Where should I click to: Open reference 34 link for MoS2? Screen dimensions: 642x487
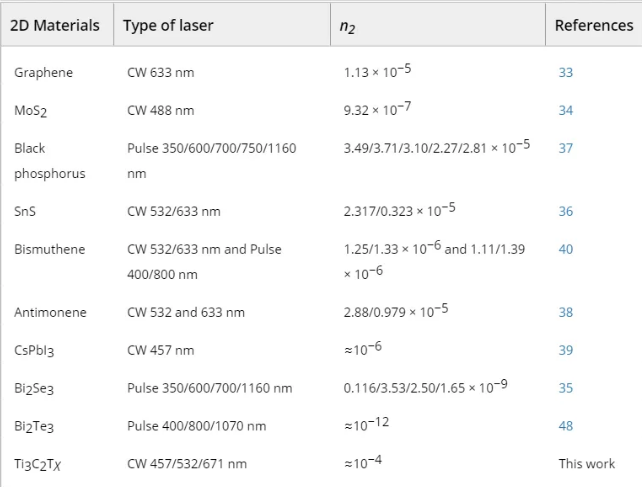(566, 110)
